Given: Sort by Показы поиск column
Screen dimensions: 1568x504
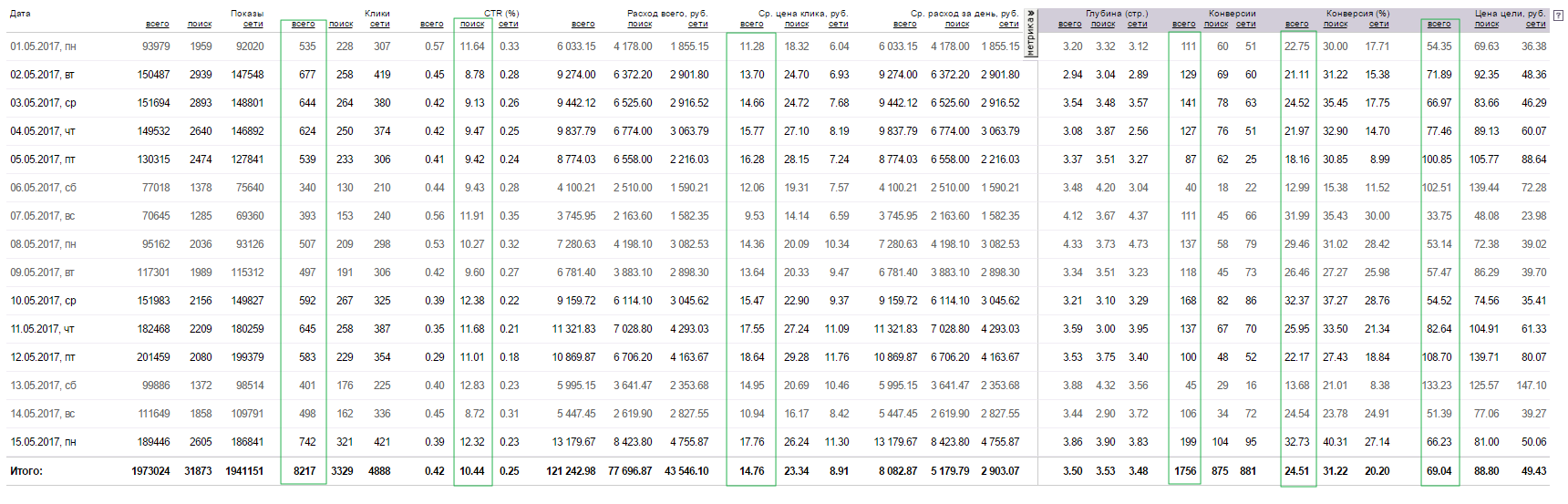Looking at the screenshot, I should tap(200, 25).
